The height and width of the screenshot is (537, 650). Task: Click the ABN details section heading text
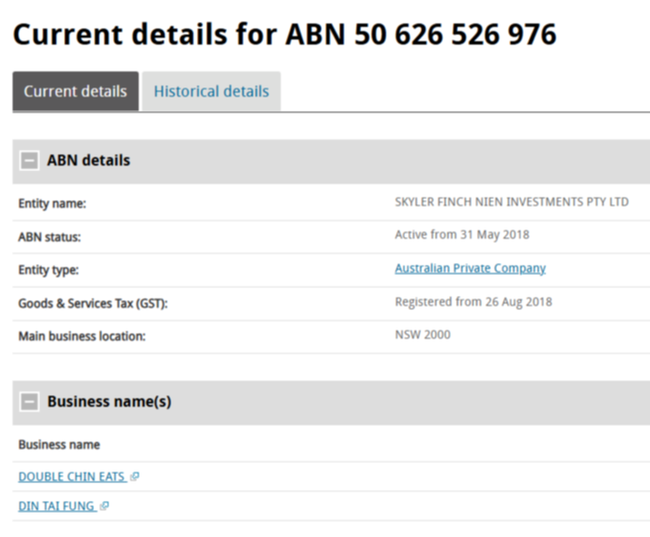coord(88,160)
